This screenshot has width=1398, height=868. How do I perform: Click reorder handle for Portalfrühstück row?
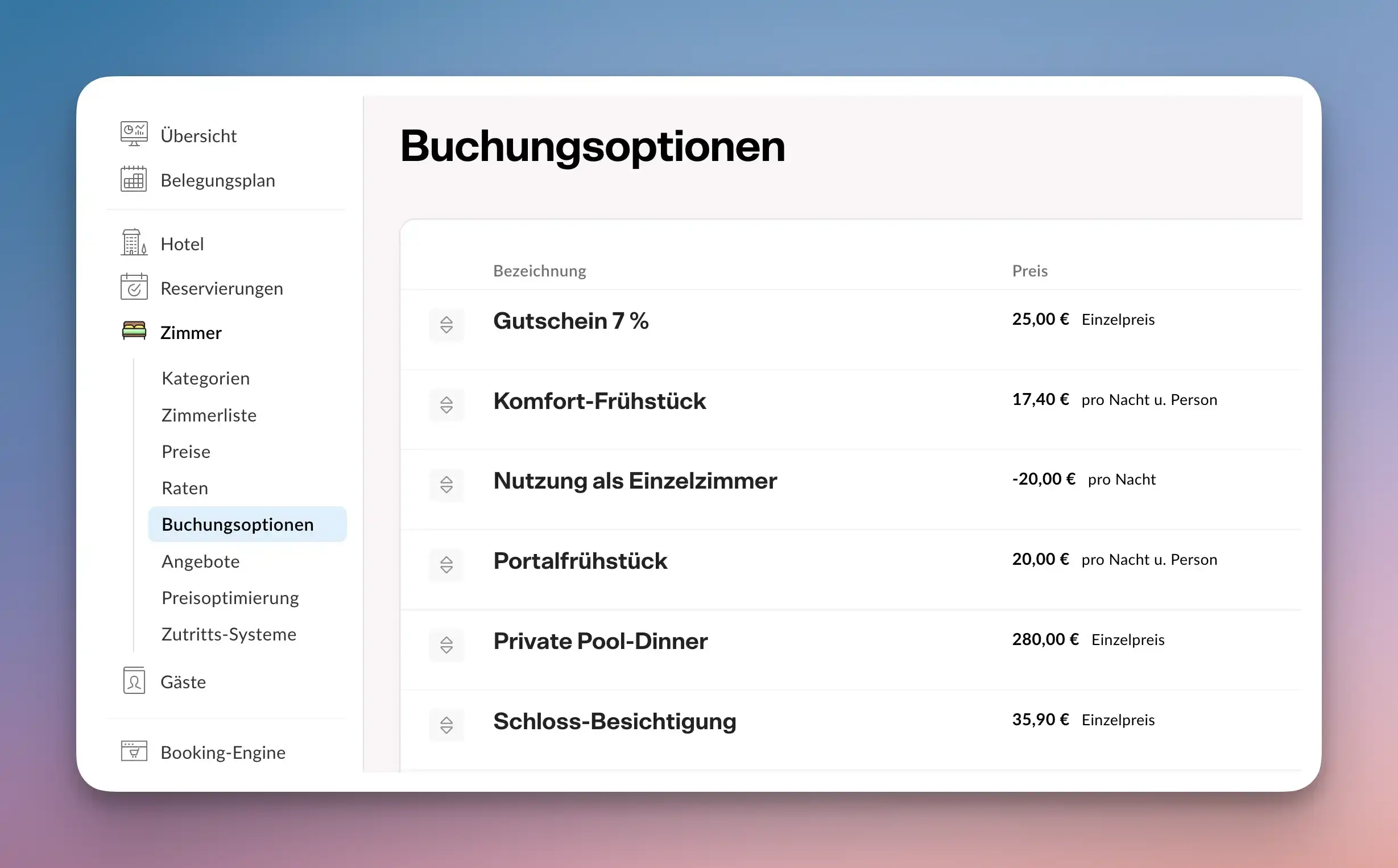(x=446, y=564)
